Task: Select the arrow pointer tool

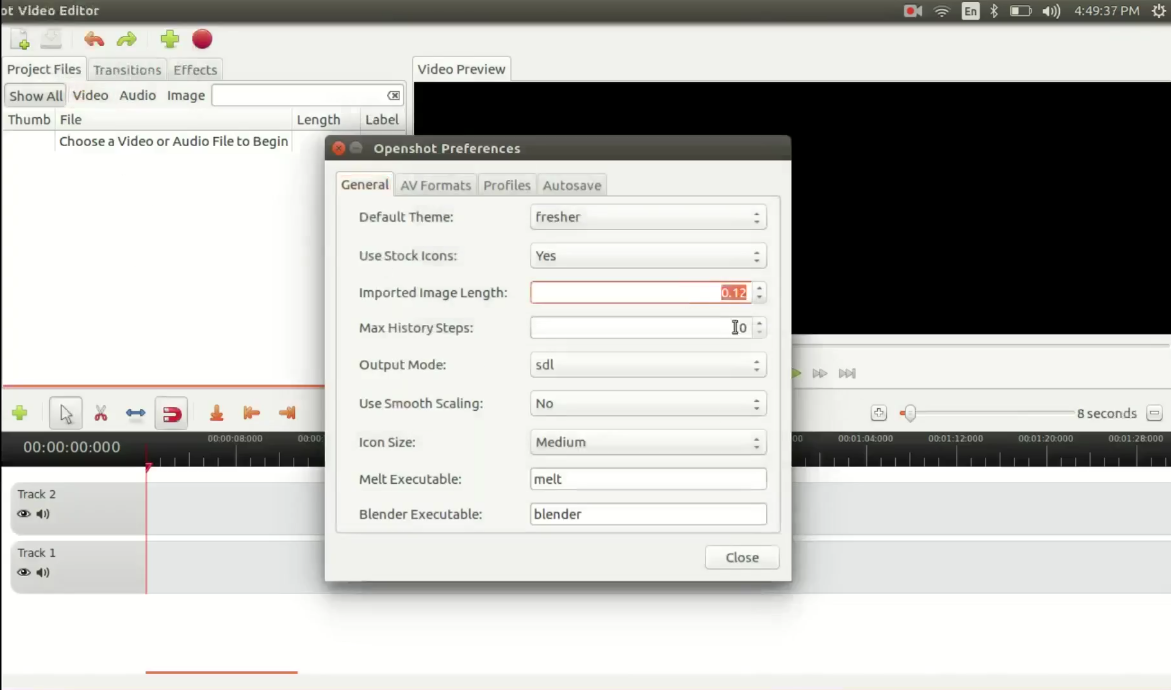Action: [66, 413]
